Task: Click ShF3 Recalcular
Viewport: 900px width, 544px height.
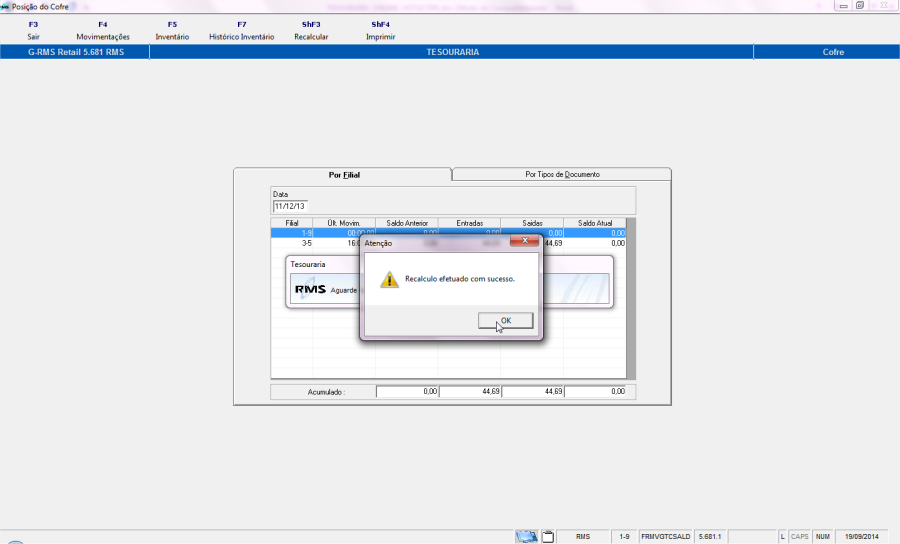Action: 311,30
